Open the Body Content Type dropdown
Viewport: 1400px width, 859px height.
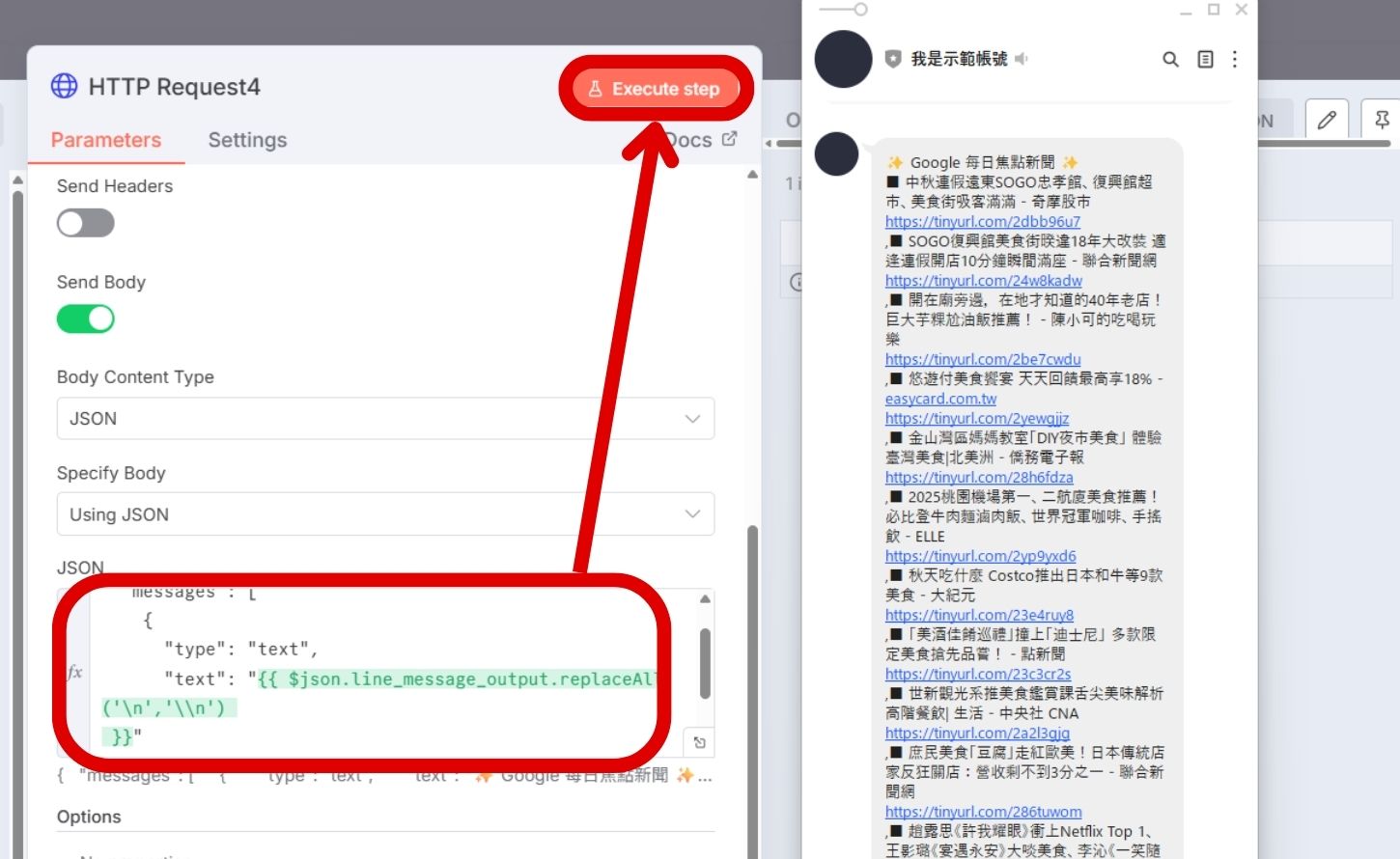click(x=385, y=418)
